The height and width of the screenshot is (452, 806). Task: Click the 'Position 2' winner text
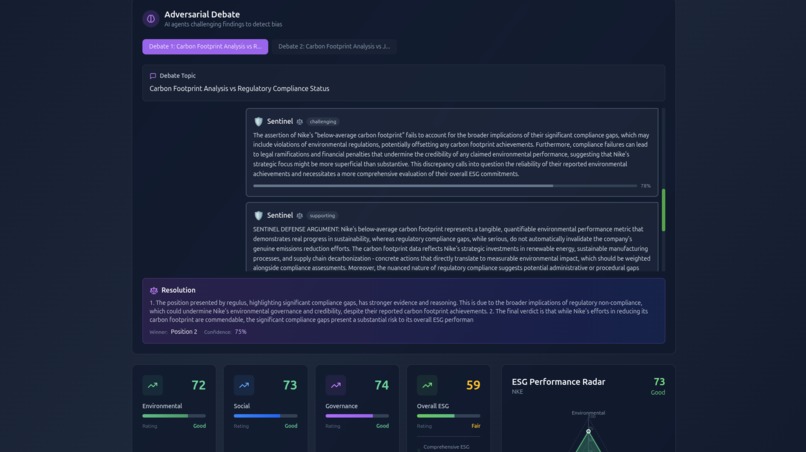click(x=184, y=332)
